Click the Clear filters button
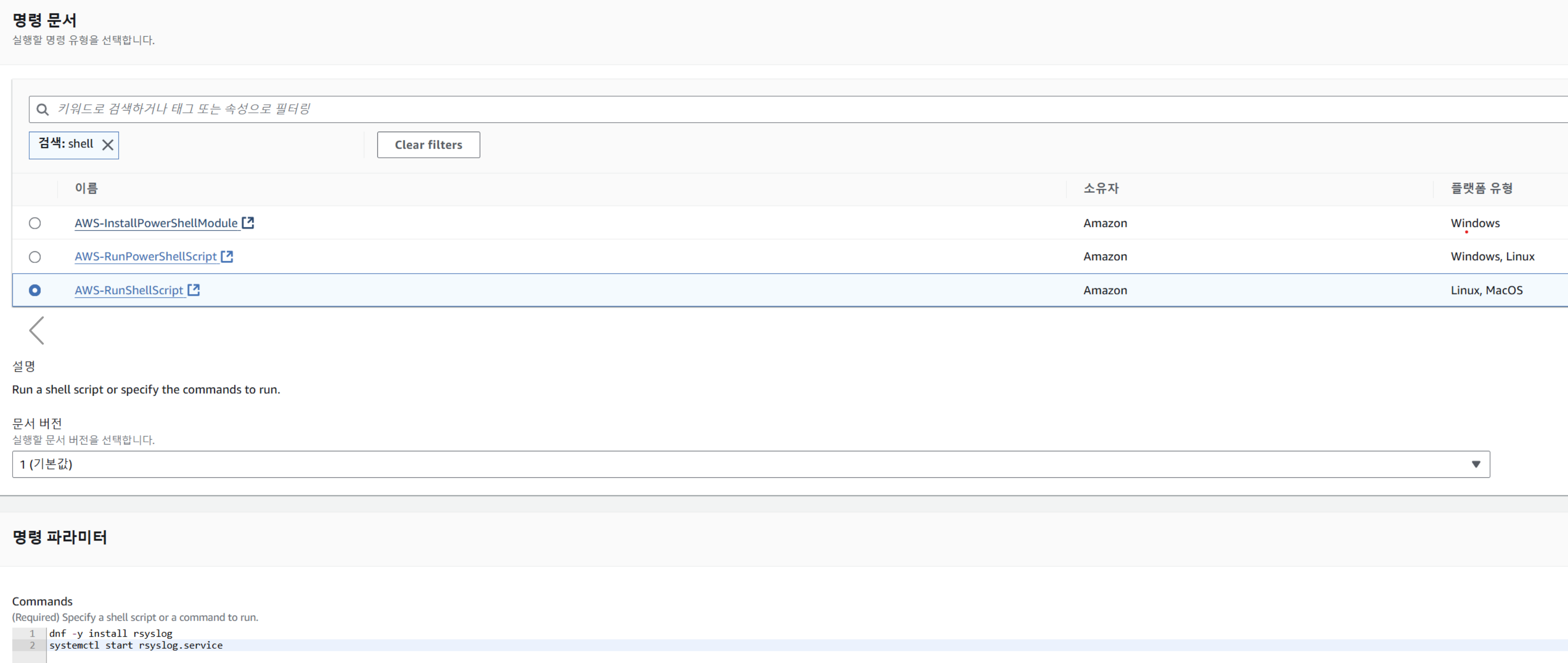 pyautogui.click(x=428, y=145)
